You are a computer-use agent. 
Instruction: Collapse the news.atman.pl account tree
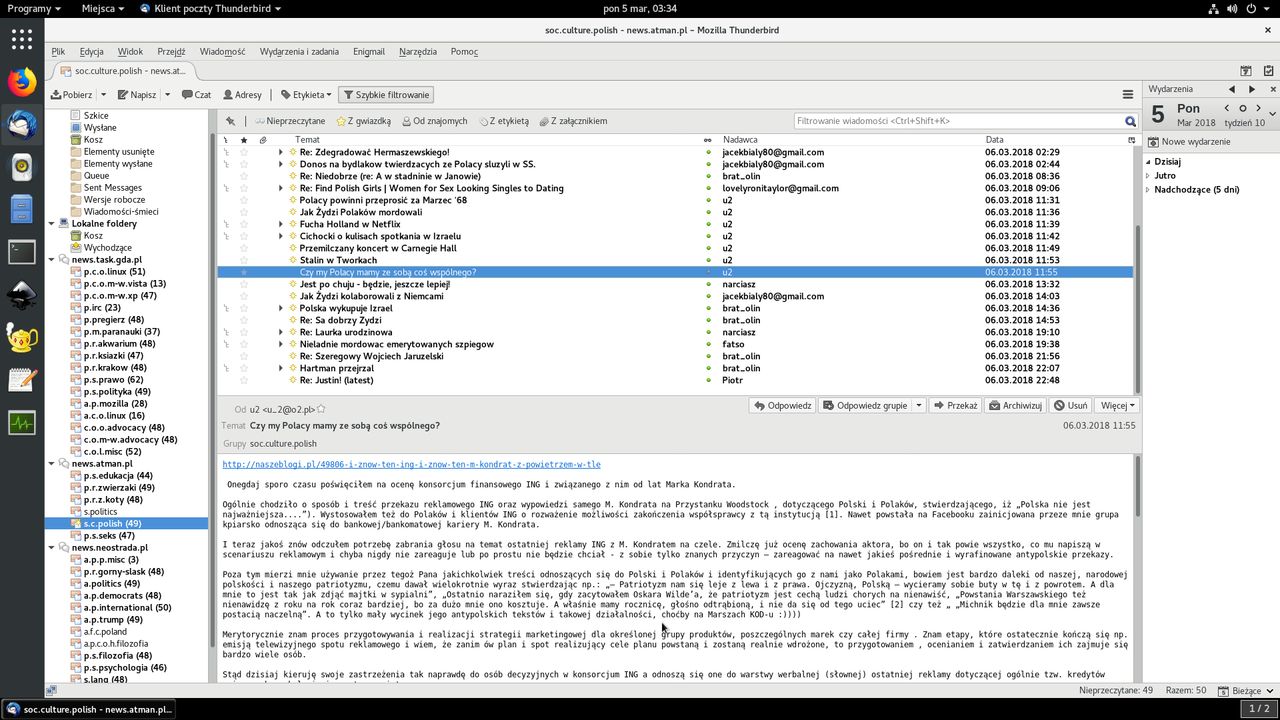click(52, 464)
